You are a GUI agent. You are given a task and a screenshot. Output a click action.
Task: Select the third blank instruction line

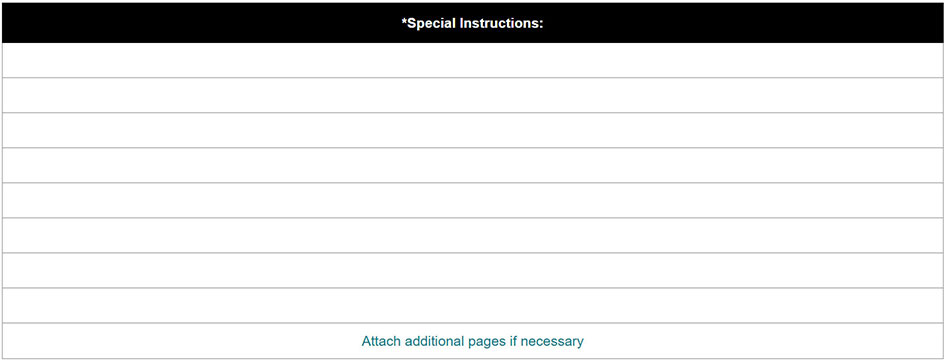click(x=472, y=130)
